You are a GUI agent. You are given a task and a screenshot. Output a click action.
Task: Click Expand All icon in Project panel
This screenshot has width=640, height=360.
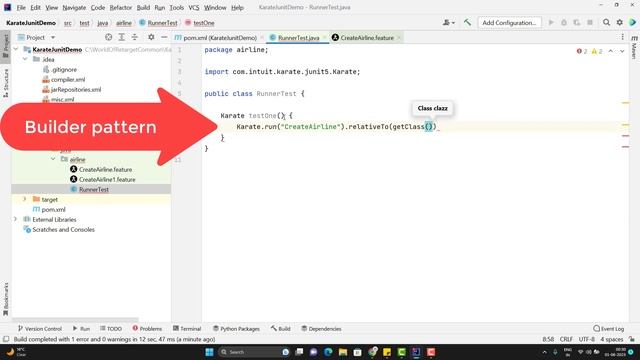121,37
